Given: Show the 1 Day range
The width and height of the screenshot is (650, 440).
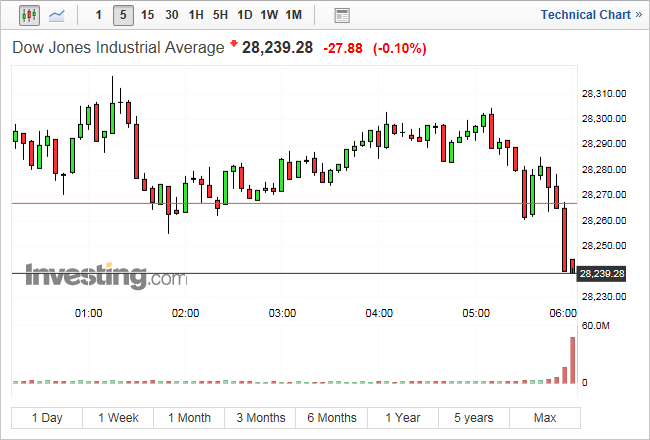Looking at the screenshot, I should click(47, 418).
